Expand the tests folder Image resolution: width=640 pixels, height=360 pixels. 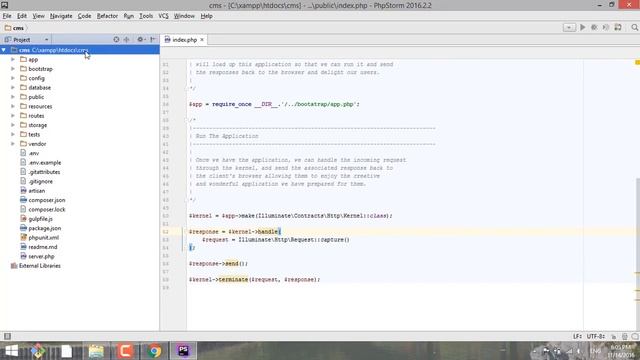coord(13,134)
